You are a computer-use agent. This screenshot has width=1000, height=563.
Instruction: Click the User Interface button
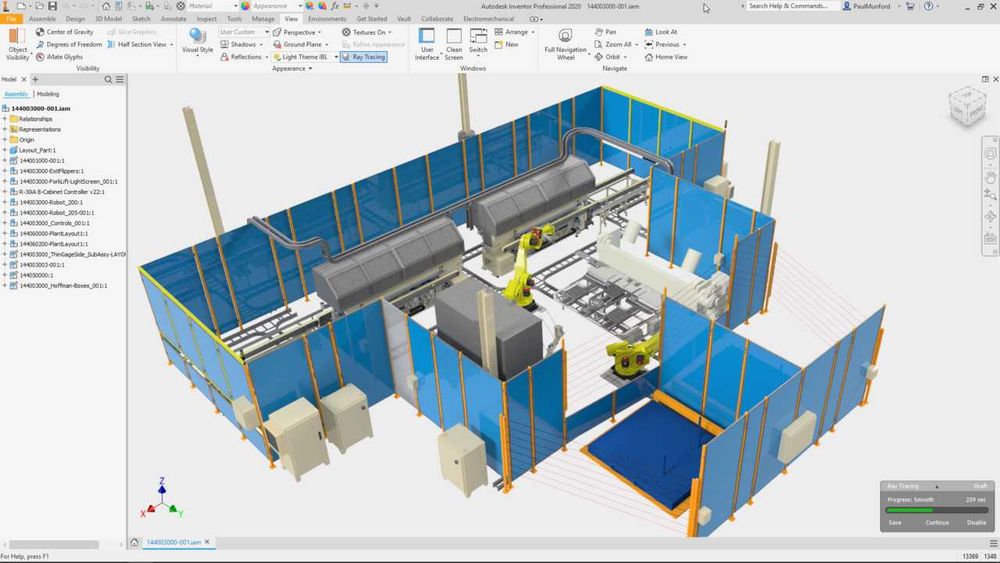tap(427, 44)
